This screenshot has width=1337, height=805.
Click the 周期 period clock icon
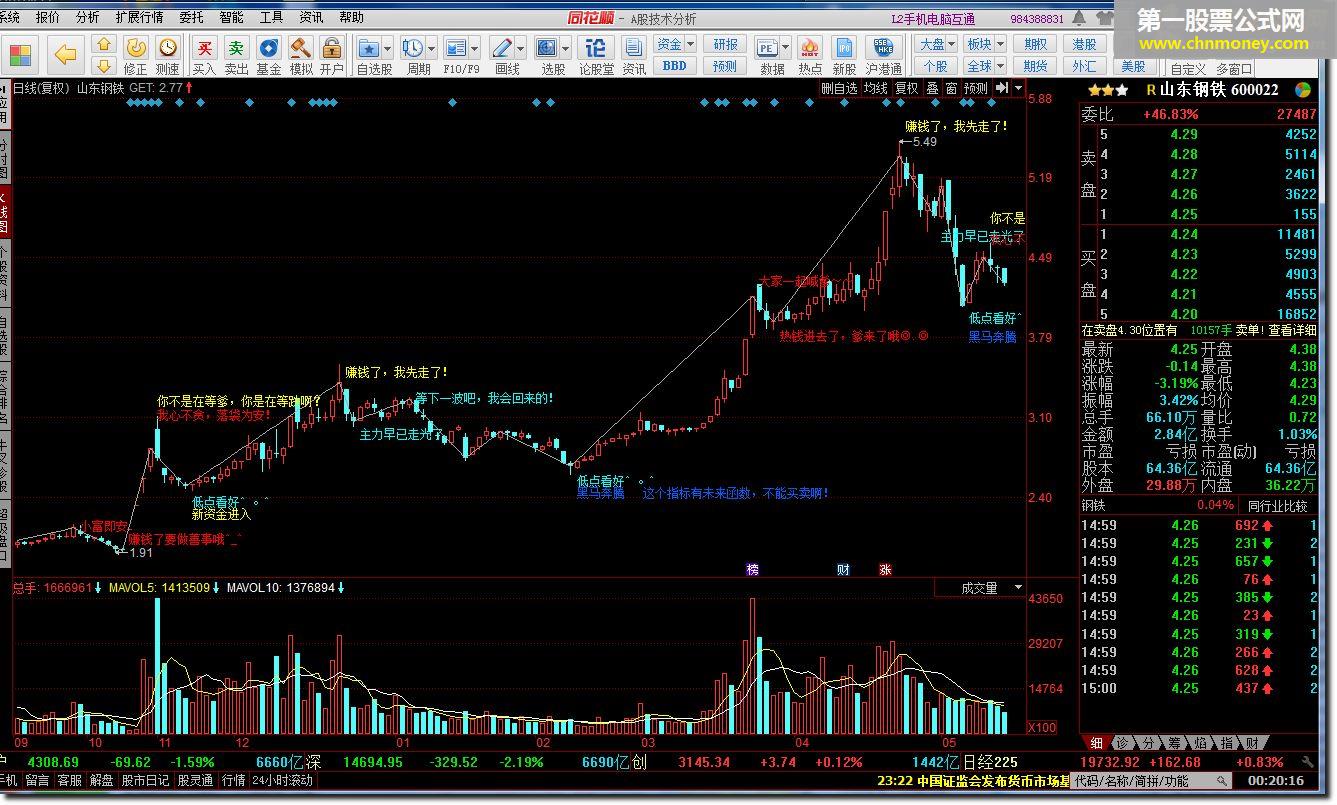(x=412, y=48)
